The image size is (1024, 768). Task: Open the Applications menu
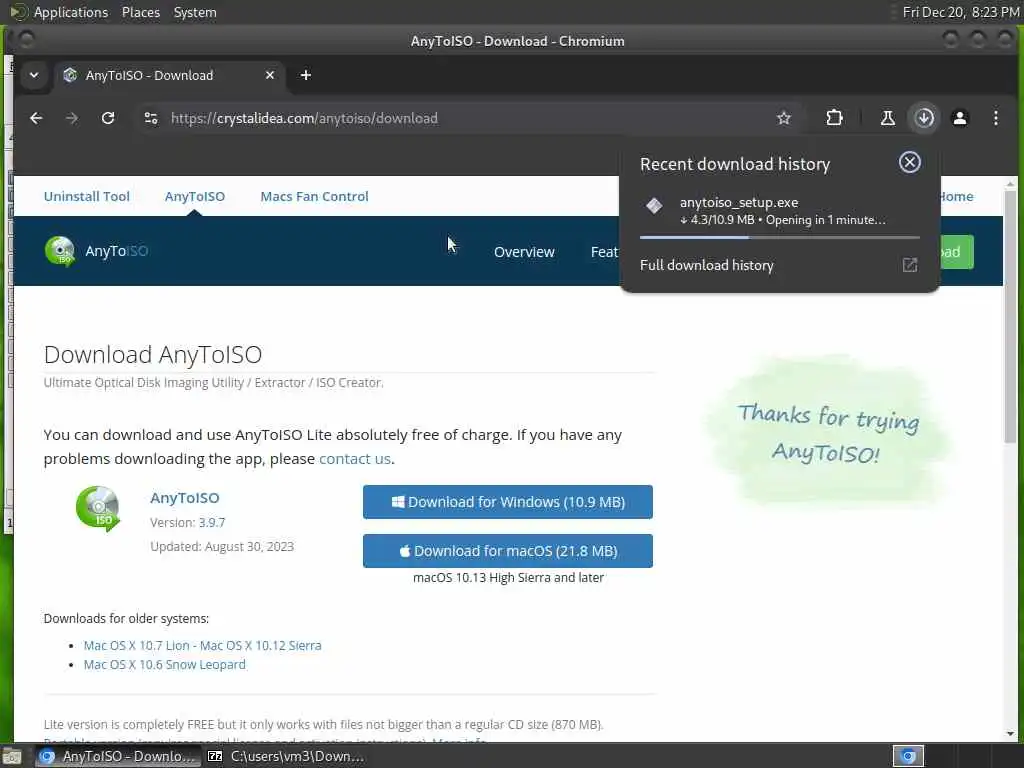pos(71,12)
